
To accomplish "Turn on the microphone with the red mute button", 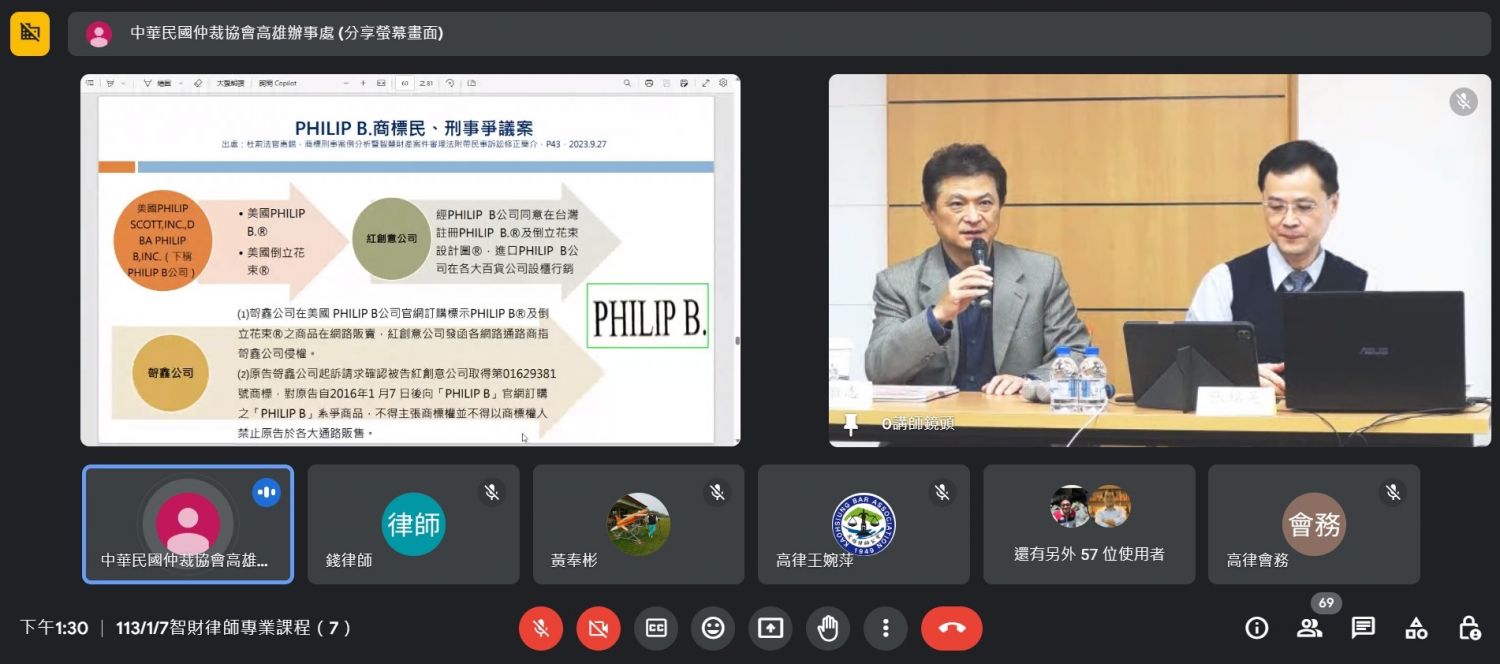I will [540, 628].
